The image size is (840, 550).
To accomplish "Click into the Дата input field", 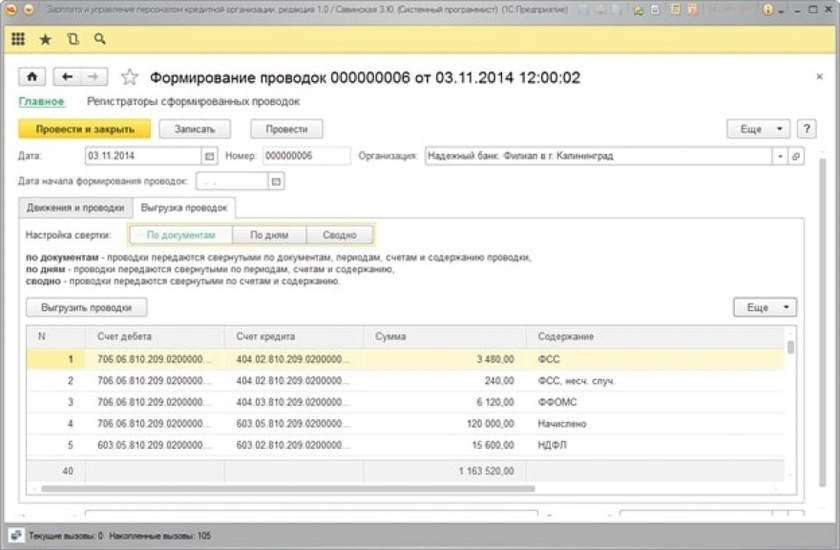I will [143, 156].
